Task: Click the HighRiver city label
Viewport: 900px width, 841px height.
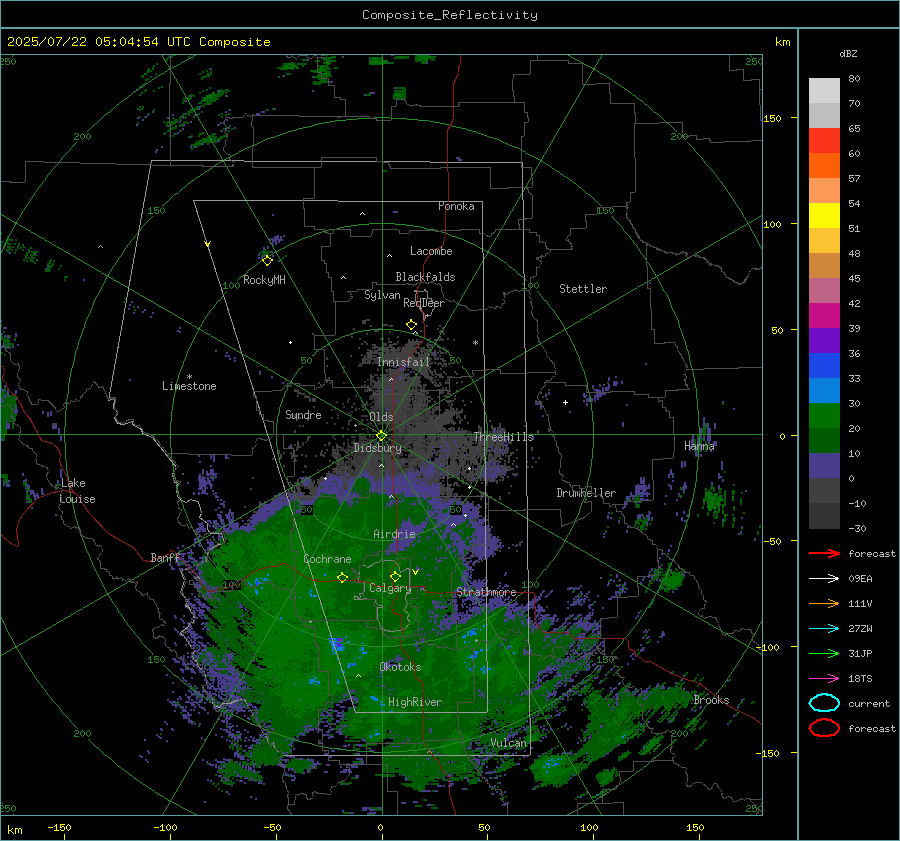Action: [x=415, y=702]
